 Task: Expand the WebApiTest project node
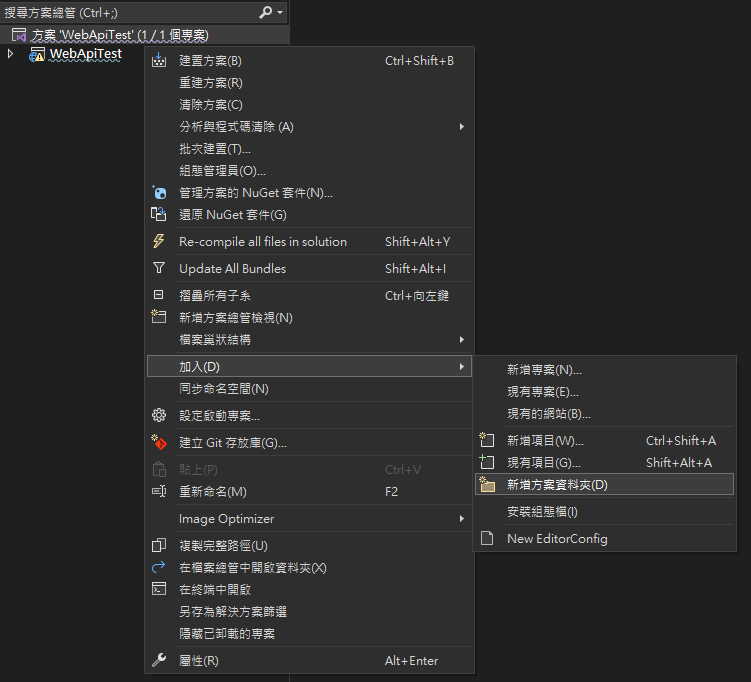click(x=10, y=54)
